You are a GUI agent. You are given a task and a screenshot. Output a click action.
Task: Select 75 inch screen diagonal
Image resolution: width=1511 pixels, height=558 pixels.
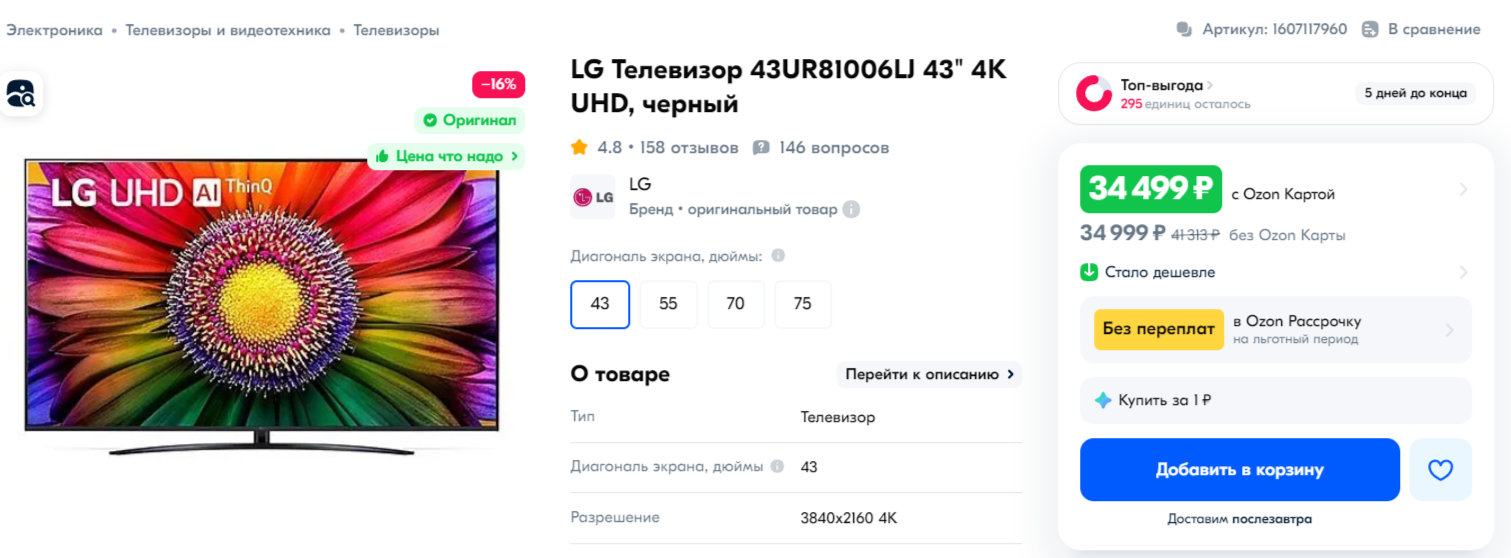803,304
